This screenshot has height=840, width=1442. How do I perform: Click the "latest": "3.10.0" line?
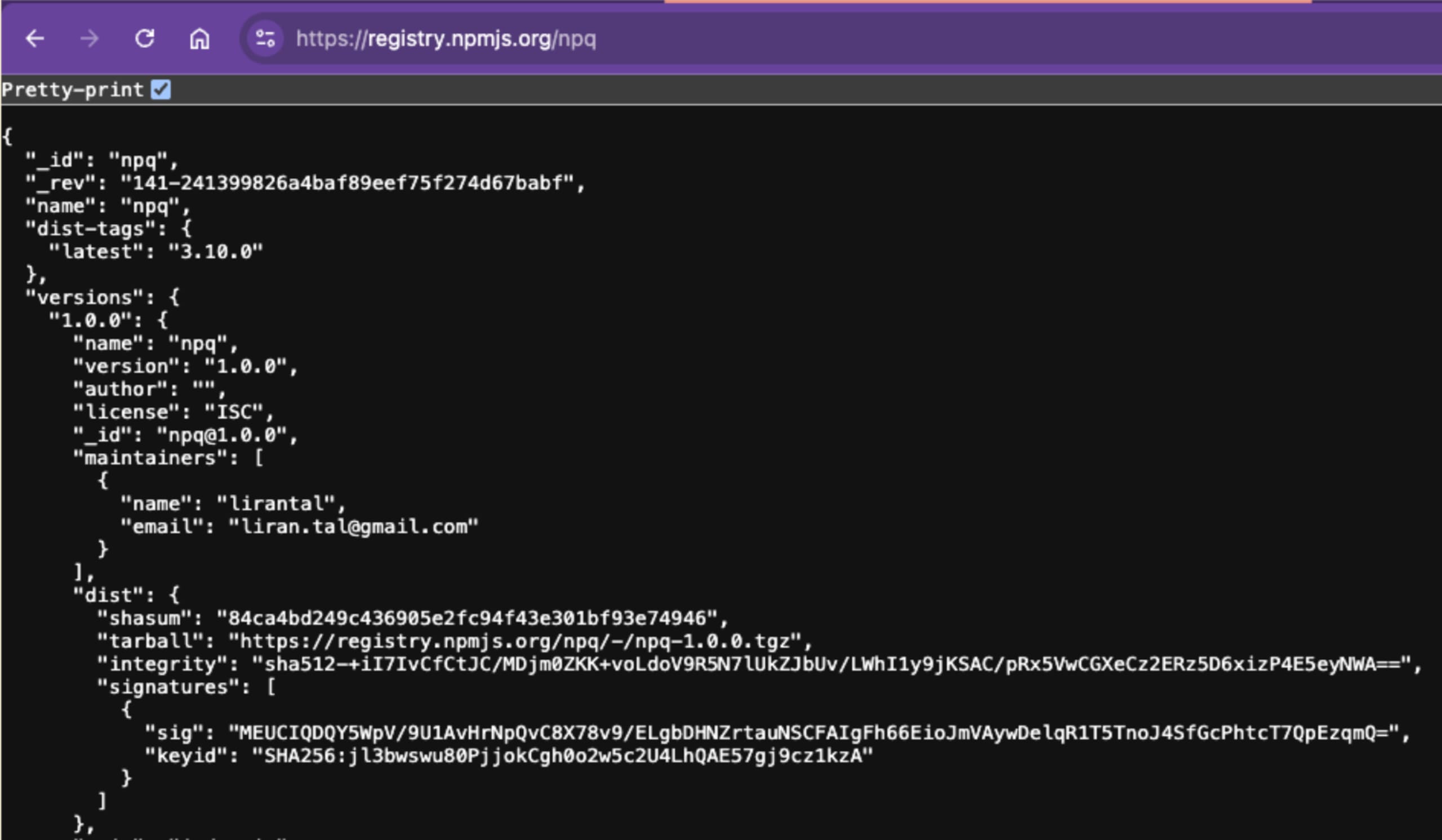pyautogui.click(x=155, y=252)
